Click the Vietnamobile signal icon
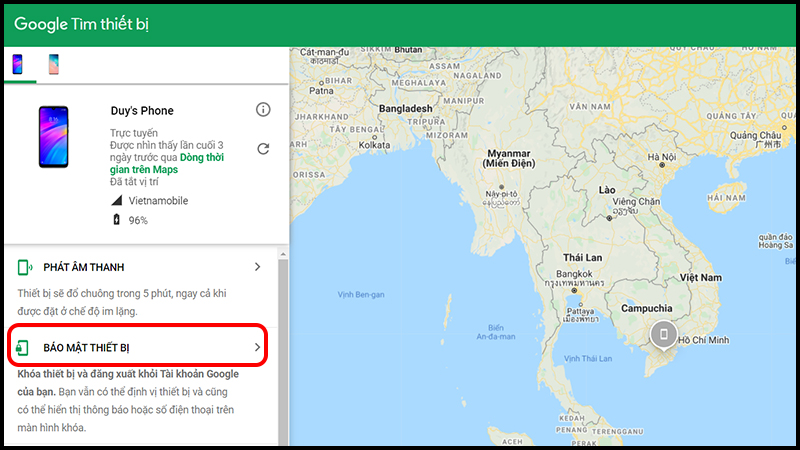800x450 pixels. click(x=117, y=200)
